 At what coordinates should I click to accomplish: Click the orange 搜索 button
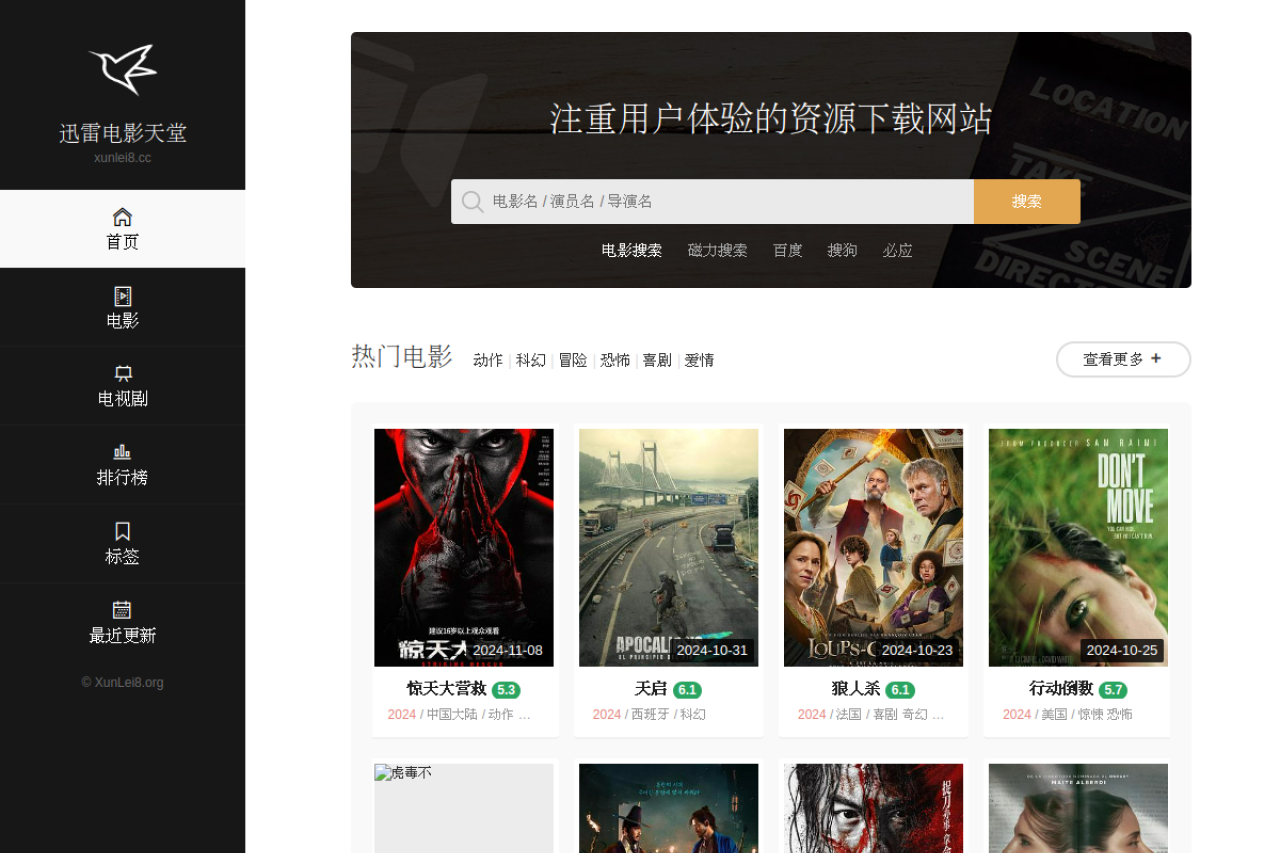[x=1027, y=201]
